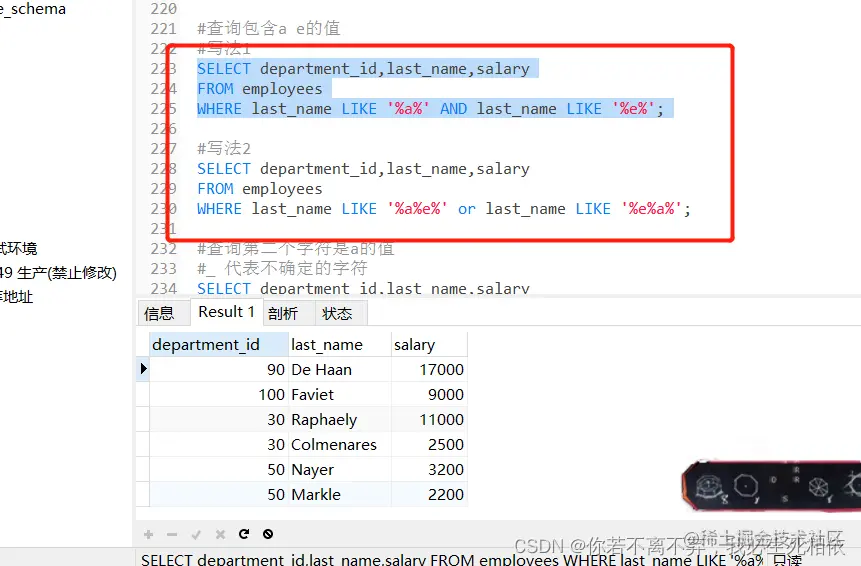Click department_id 30 in Colmenares row
This screenshot has height=566, width=861.
[x=219, y=445]
